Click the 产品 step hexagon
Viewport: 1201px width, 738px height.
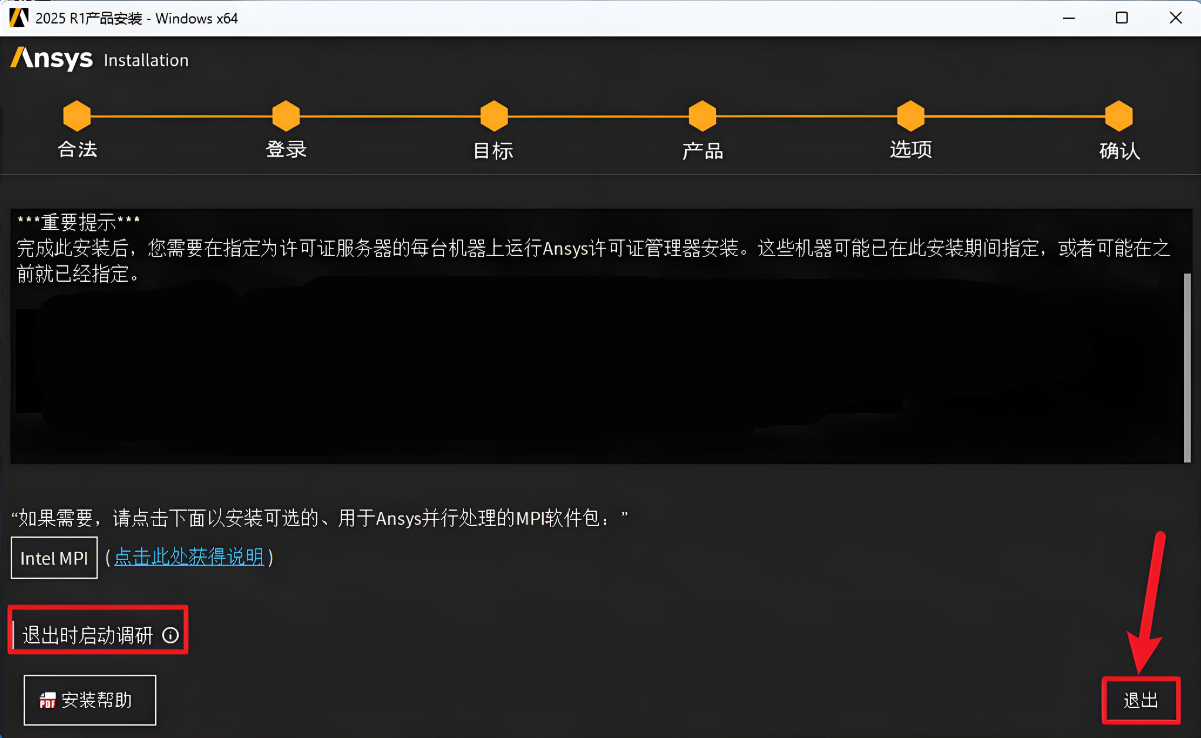(702, 116)
